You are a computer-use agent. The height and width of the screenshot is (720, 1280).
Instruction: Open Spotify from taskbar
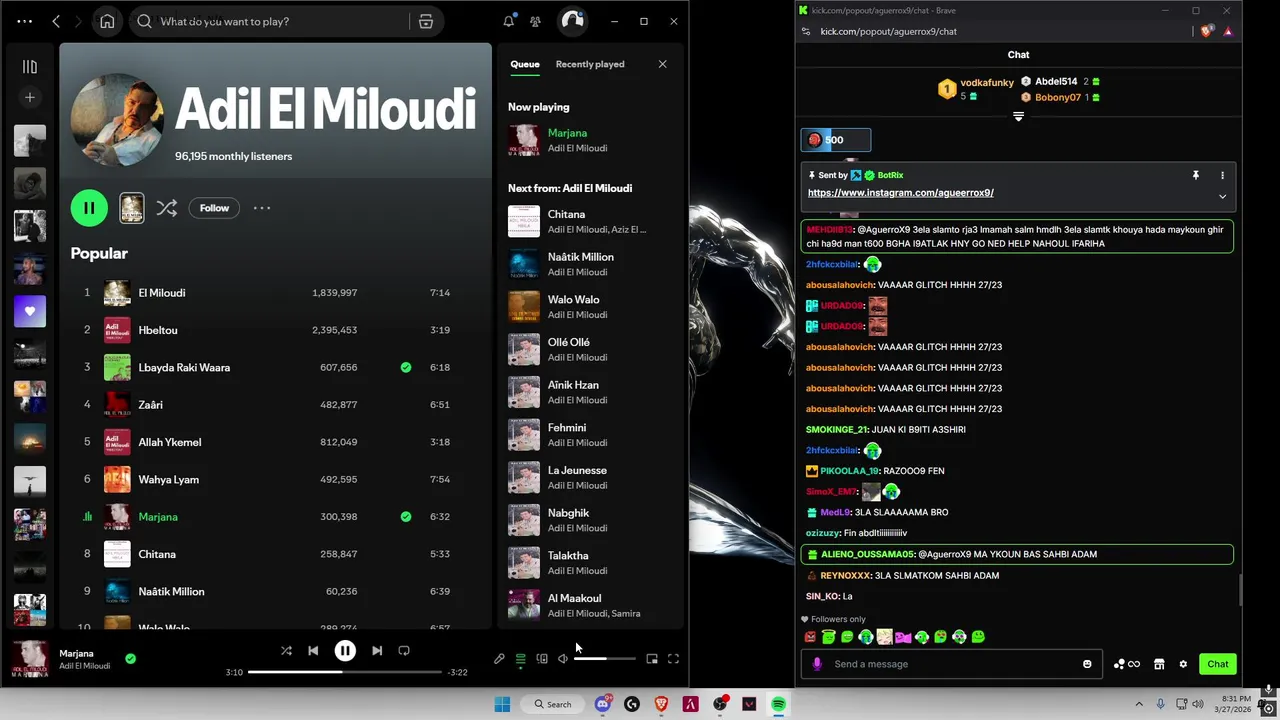tap(778, 704)
